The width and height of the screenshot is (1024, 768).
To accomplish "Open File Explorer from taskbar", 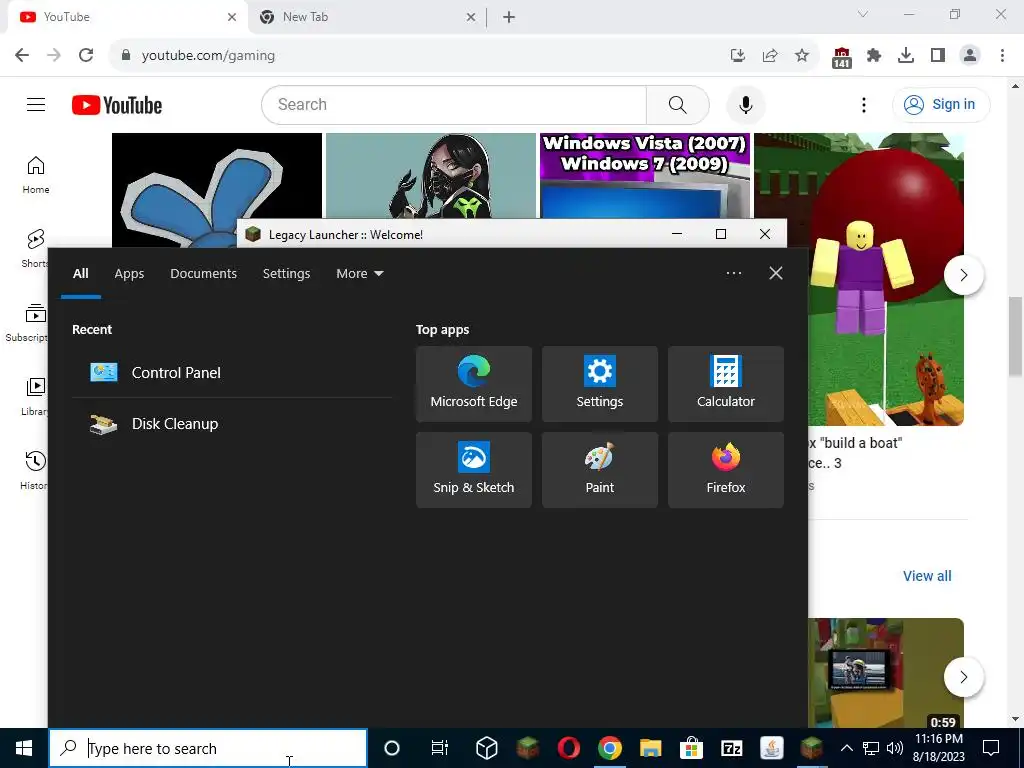I will tap(650, 748).
